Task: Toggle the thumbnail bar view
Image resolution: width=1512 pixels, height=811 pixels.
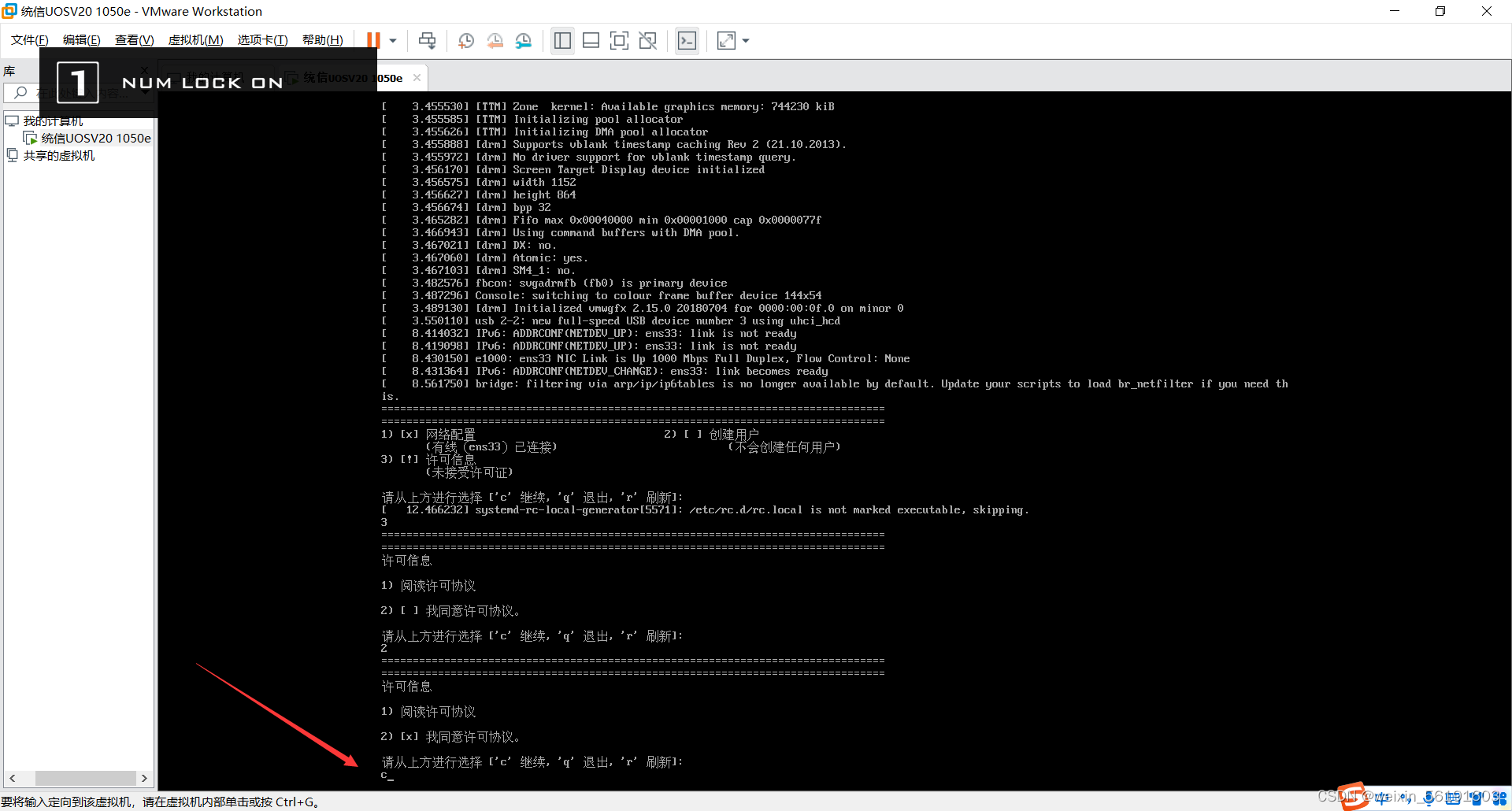Action: (x=591, y=40)
